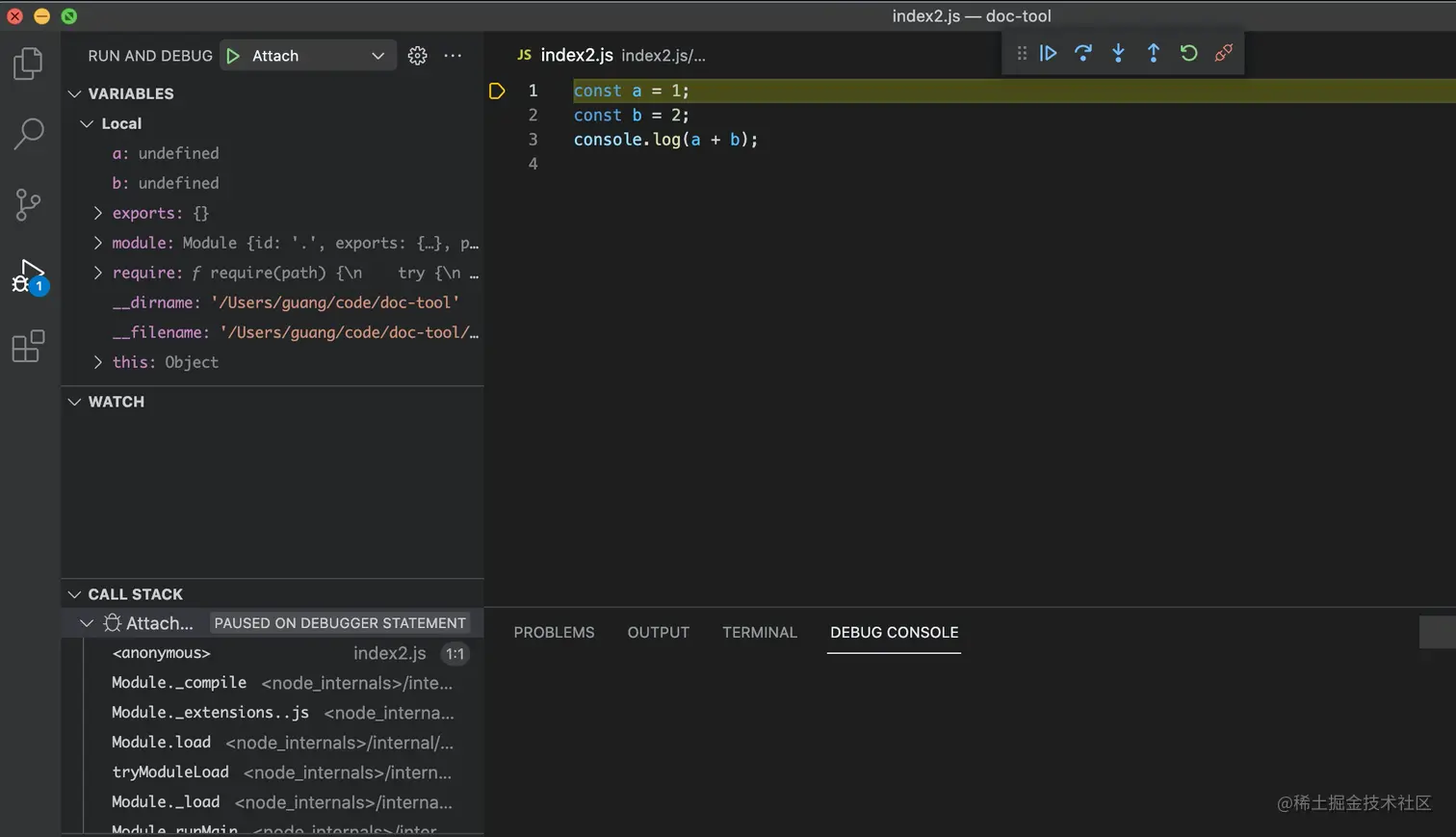Click the RUN AND DEBUG title
The image size is (1456, 837).
150,56
